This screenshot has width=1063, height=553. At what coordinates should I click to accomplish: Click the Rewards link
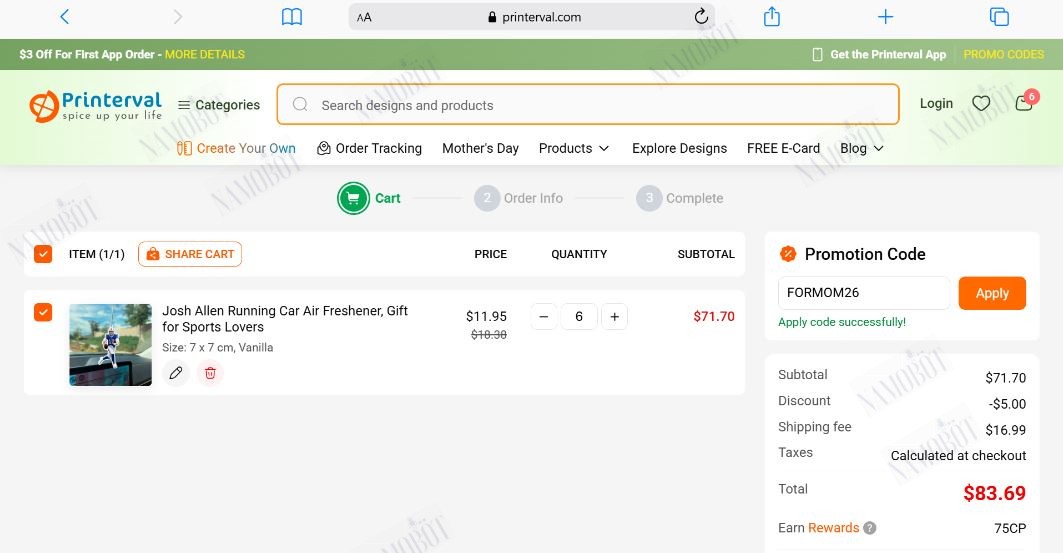coord(833,528)
